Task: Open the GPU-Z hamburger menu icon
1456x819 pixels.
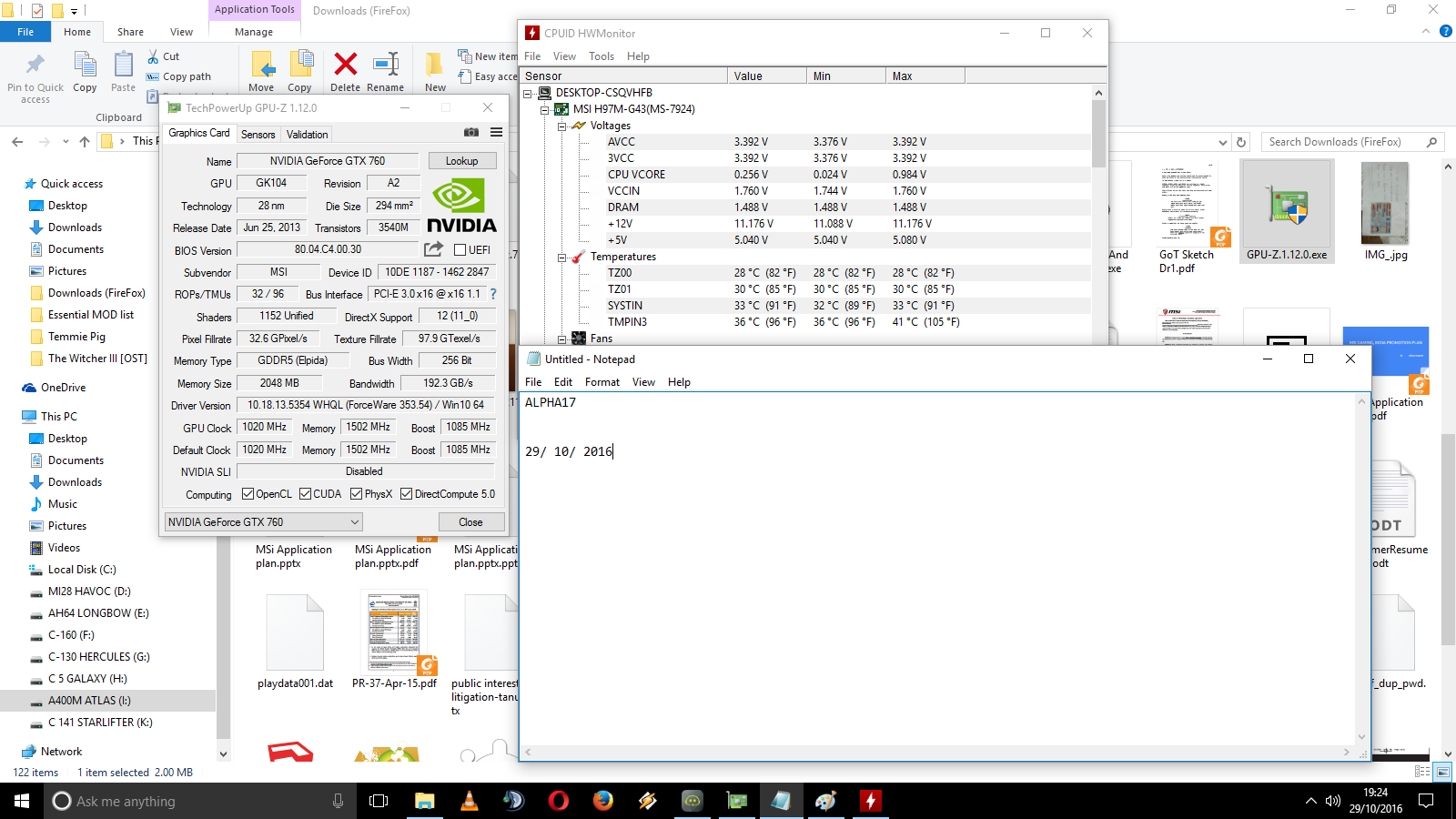Action: (x=496, y=133)
